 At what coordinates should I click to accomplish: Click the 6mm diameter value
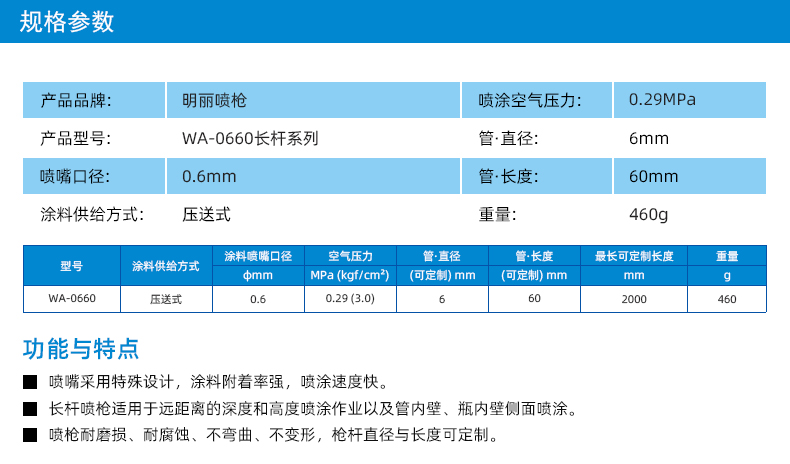(x=648, y=138)
